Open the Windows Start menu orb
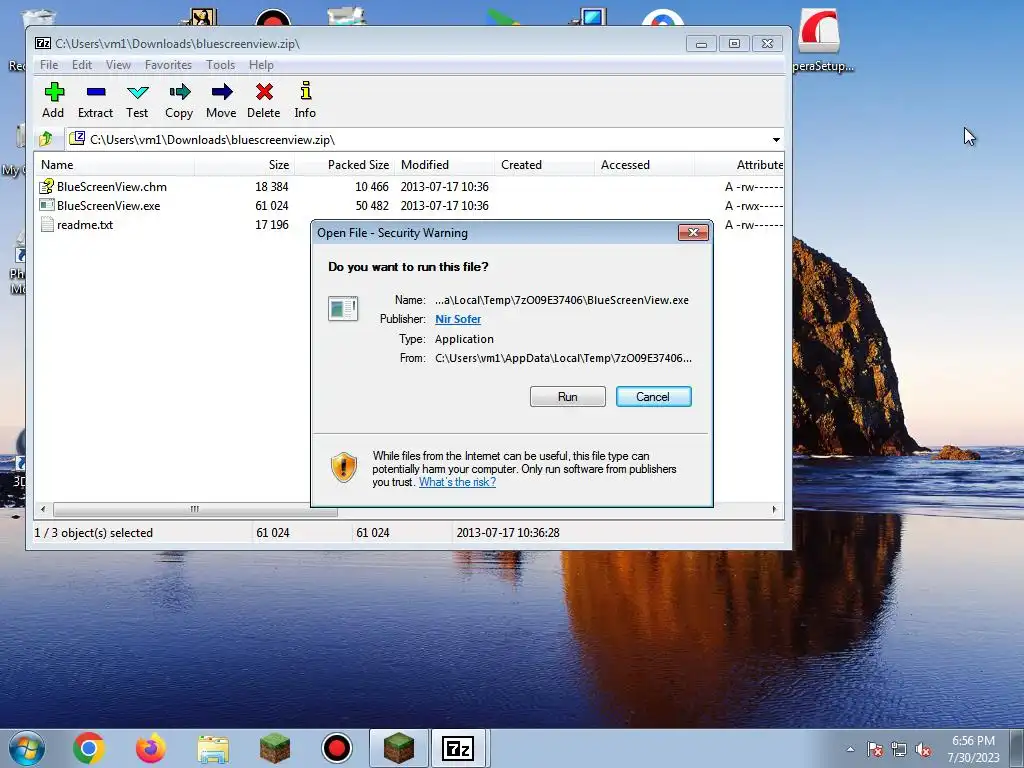Image resolution: width=1024 pixels, height=768 pixels. pos(26,748)
